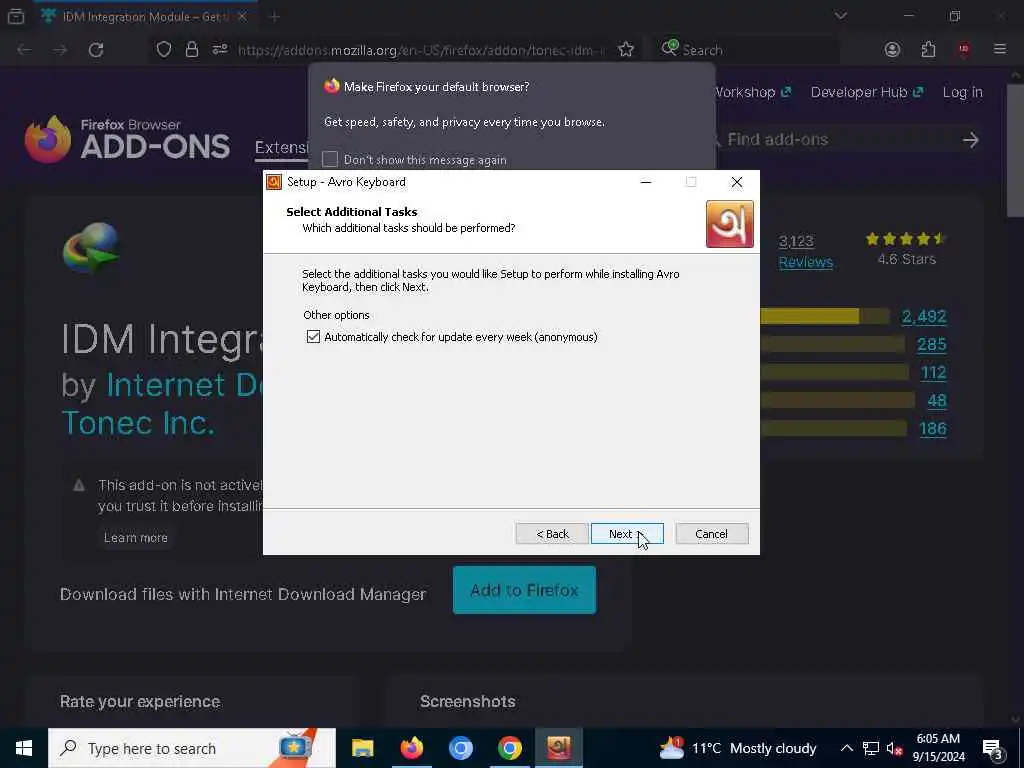
Task: Open tracking protection shield icon
Action: (164, 50)
